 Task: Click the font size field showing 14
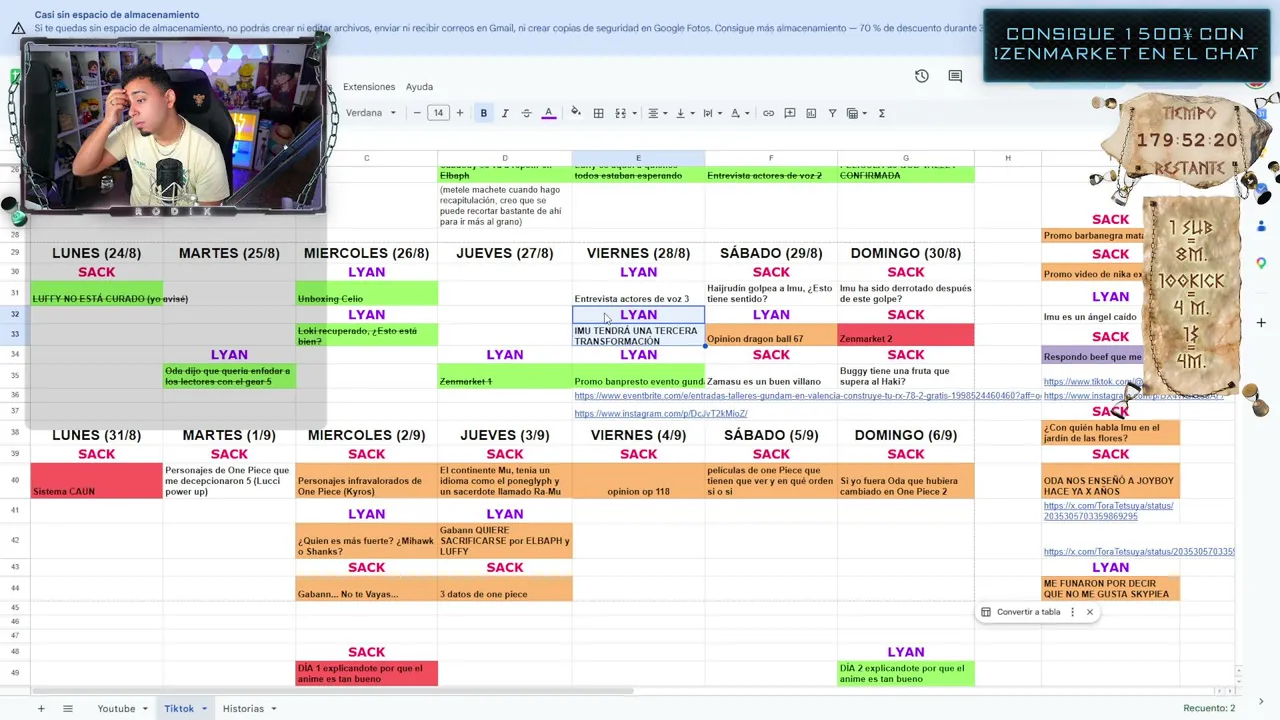pos(438,113)
